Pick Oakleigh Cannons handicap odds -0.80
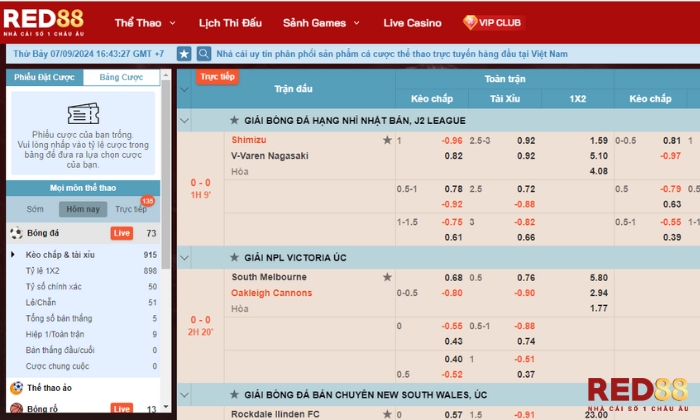The width and height of the screenshot is (700, 420). (452, 293)
